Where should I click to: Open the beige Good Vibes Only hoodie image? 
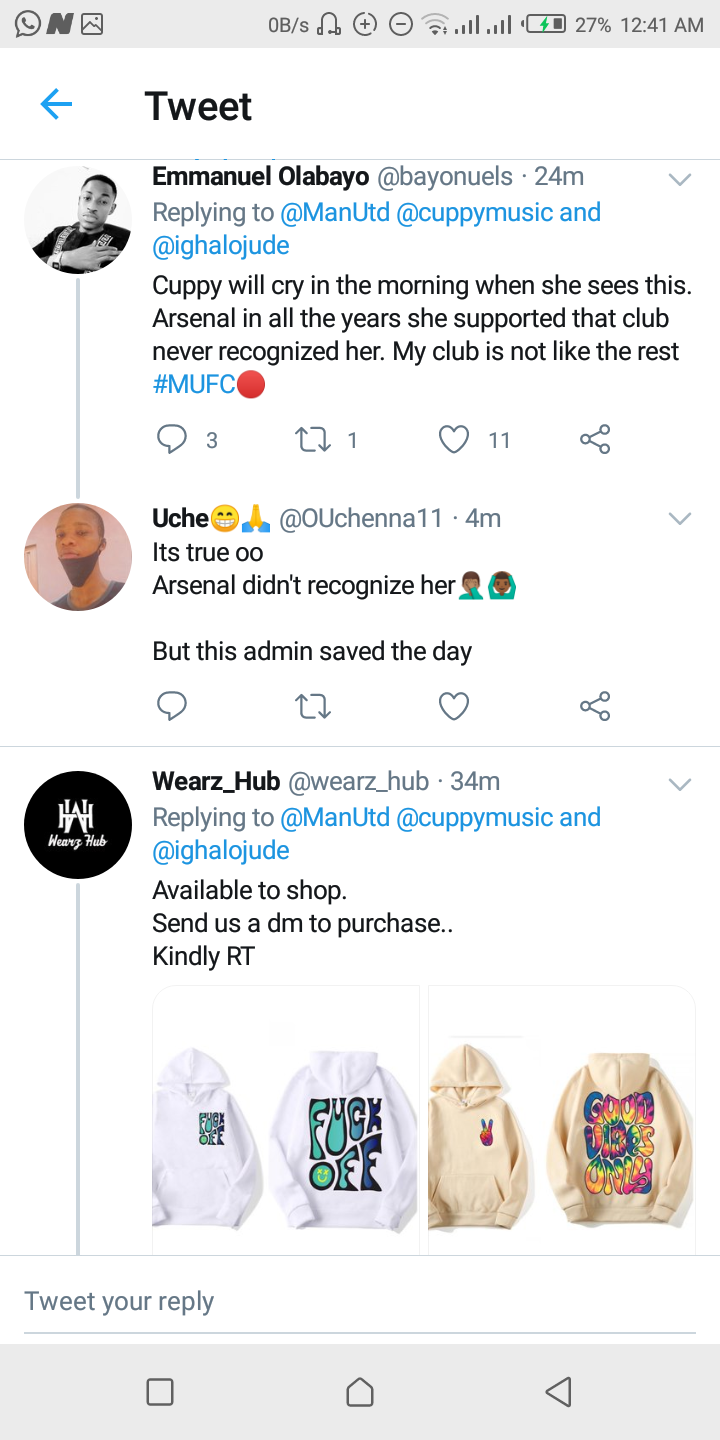click(x=562, y=1120)
